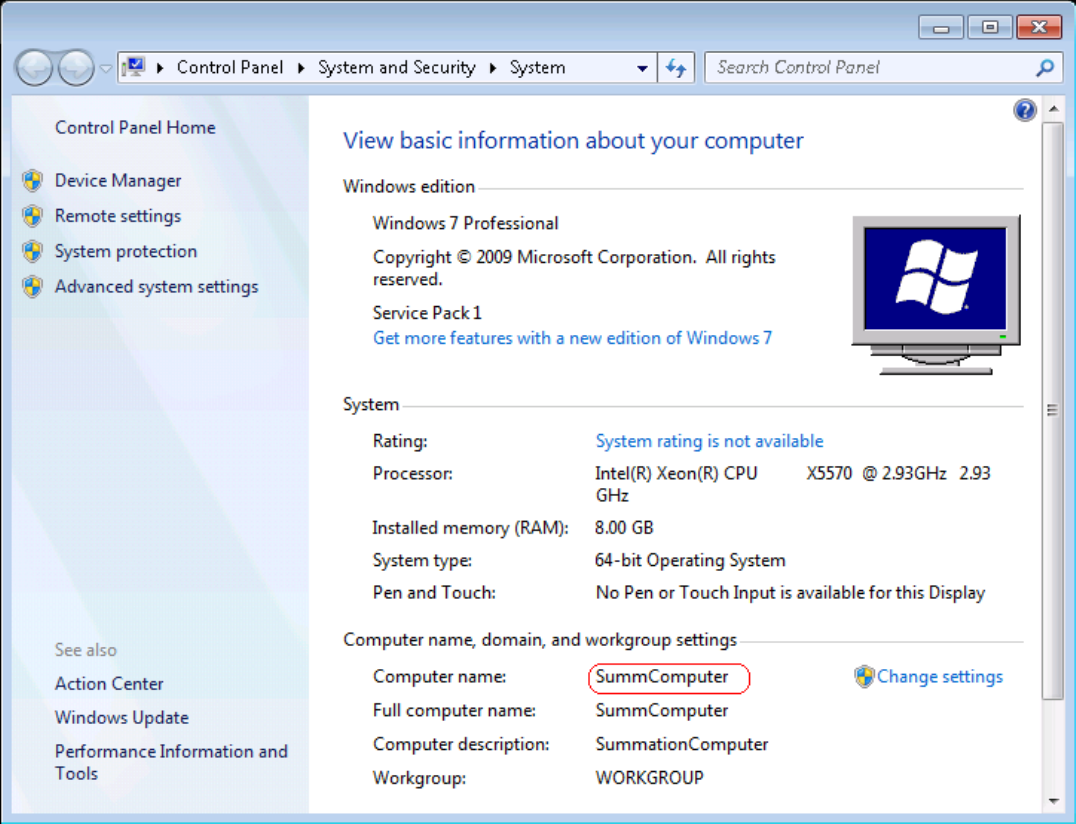
Task: Click the No Pen or Touch Input text
Action: [x=790, y=593]
